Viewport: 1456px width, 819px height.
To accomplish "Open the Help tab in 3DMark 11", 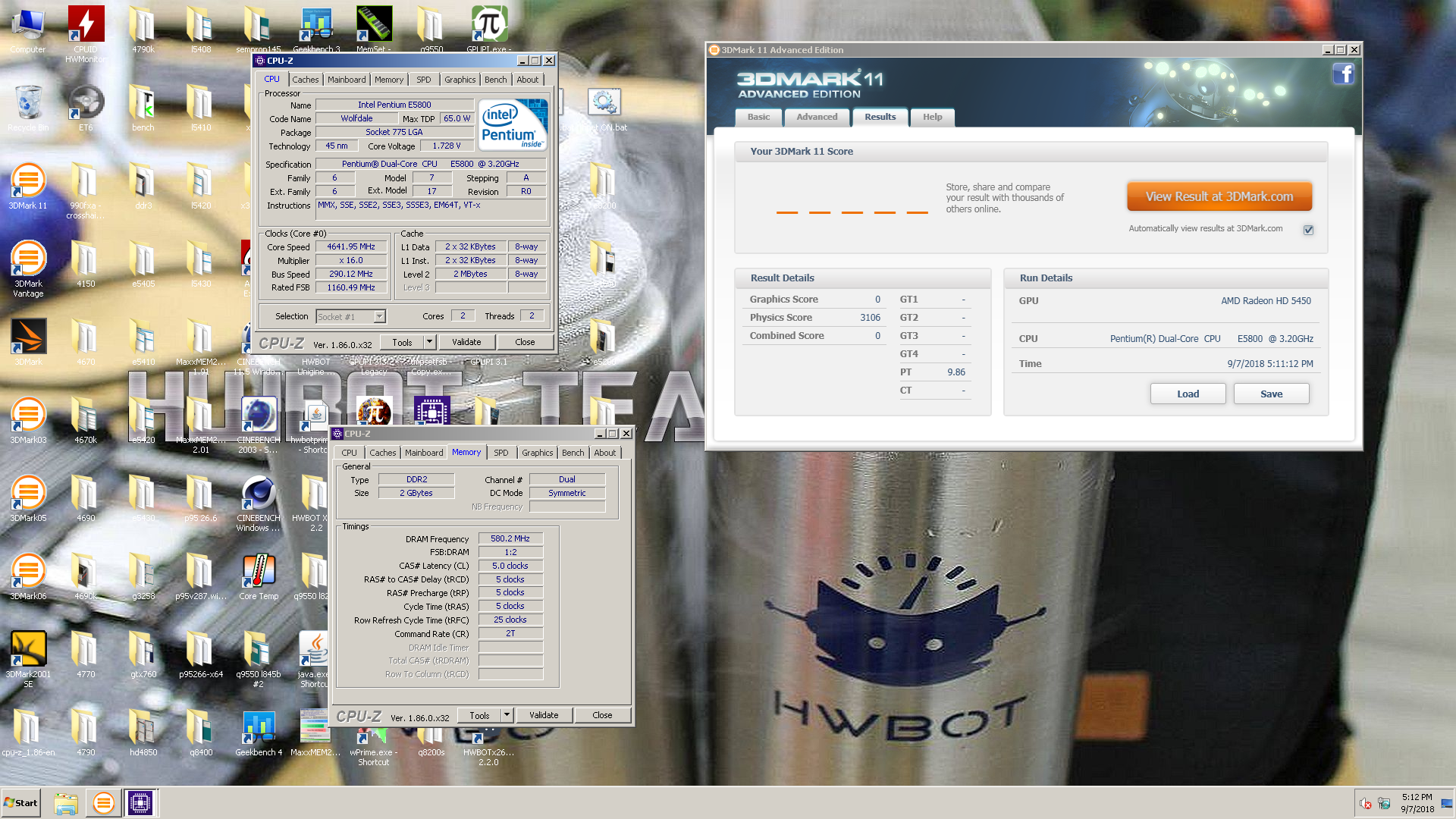I will (932, 117).
